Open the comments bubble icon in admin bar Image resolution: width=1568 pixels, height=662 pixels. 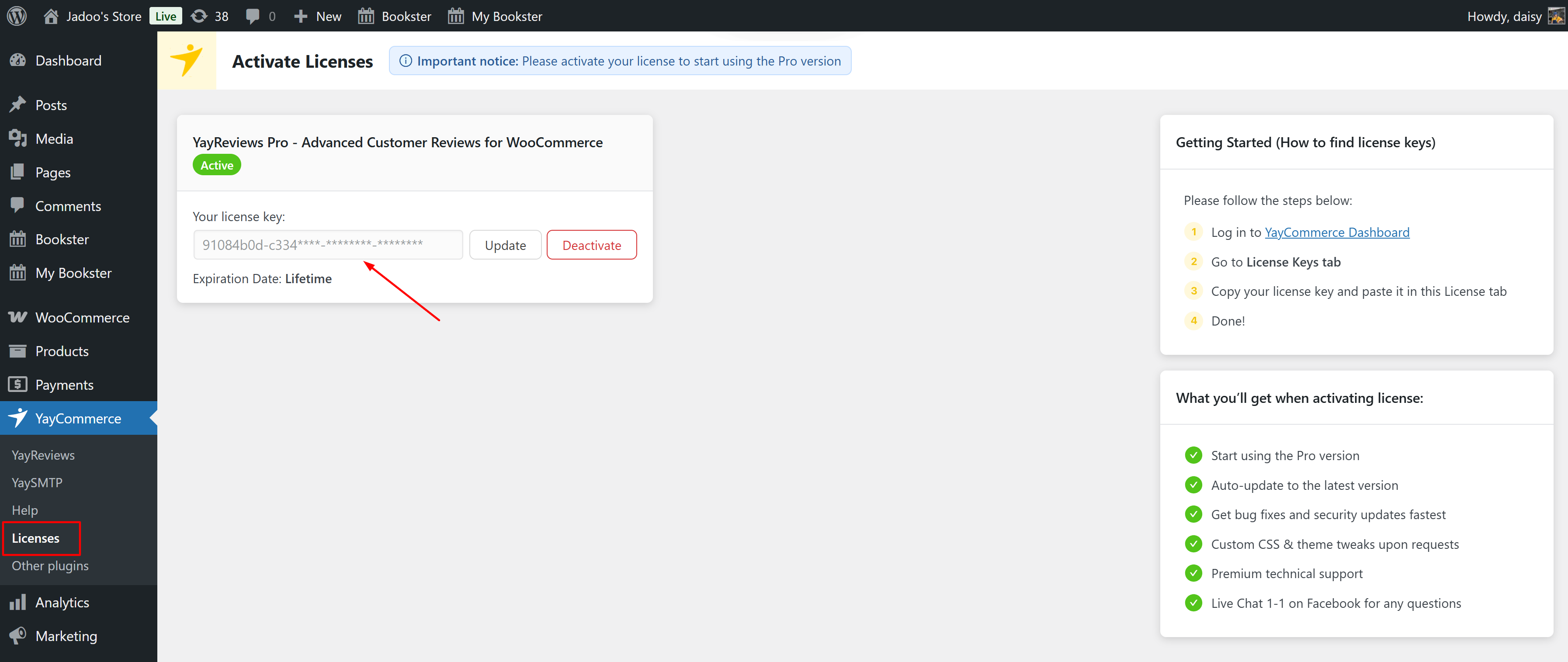pos(253,16)
